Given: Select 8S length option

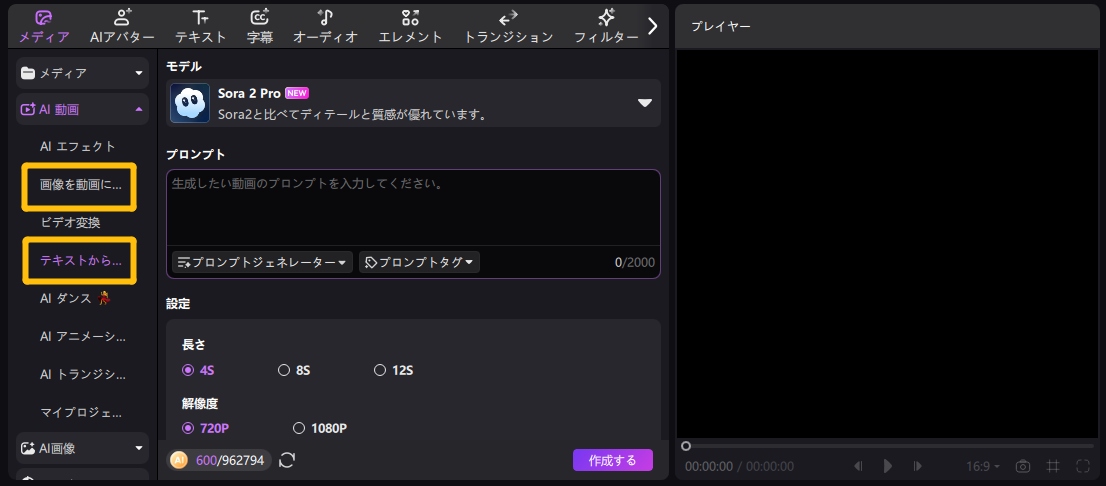Looking at the screenshot, I should click(x=294, y=370).
